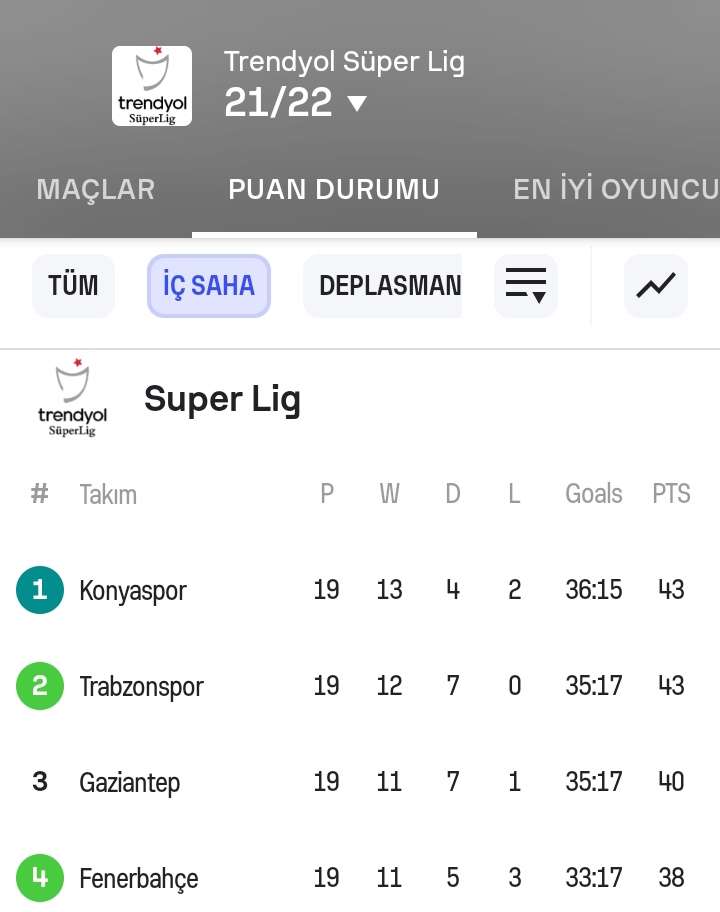Select the PUAN DURUMU tab
The image size is (720, 912).
tap(334, 190)
